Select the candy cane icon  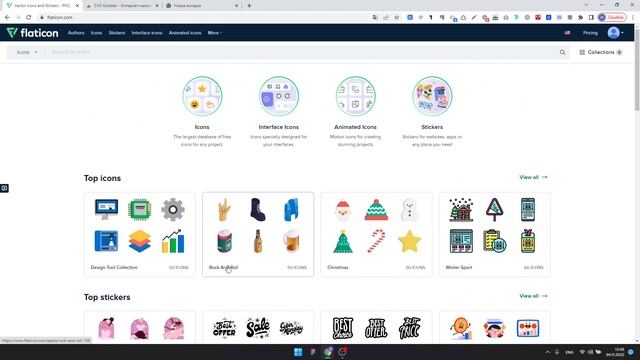376,241
